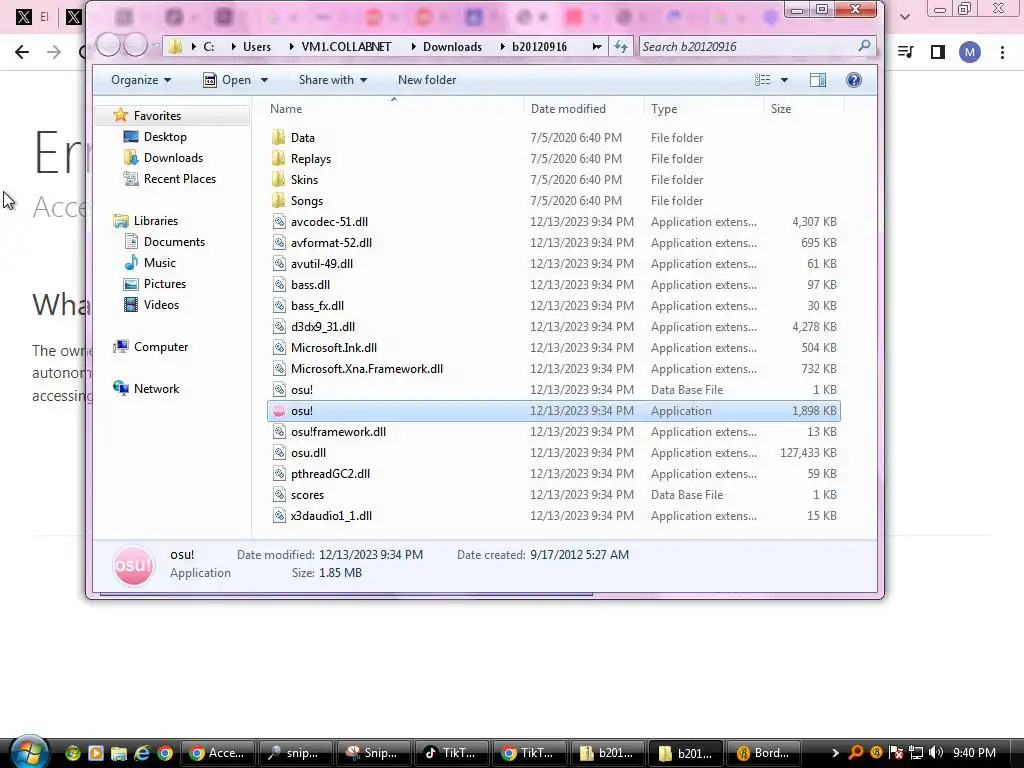Image resolution: width=1024 pixels, height=768 pixels.
Task: Click the Explorer search magnifier icon
Action: (x=864, y=46)
